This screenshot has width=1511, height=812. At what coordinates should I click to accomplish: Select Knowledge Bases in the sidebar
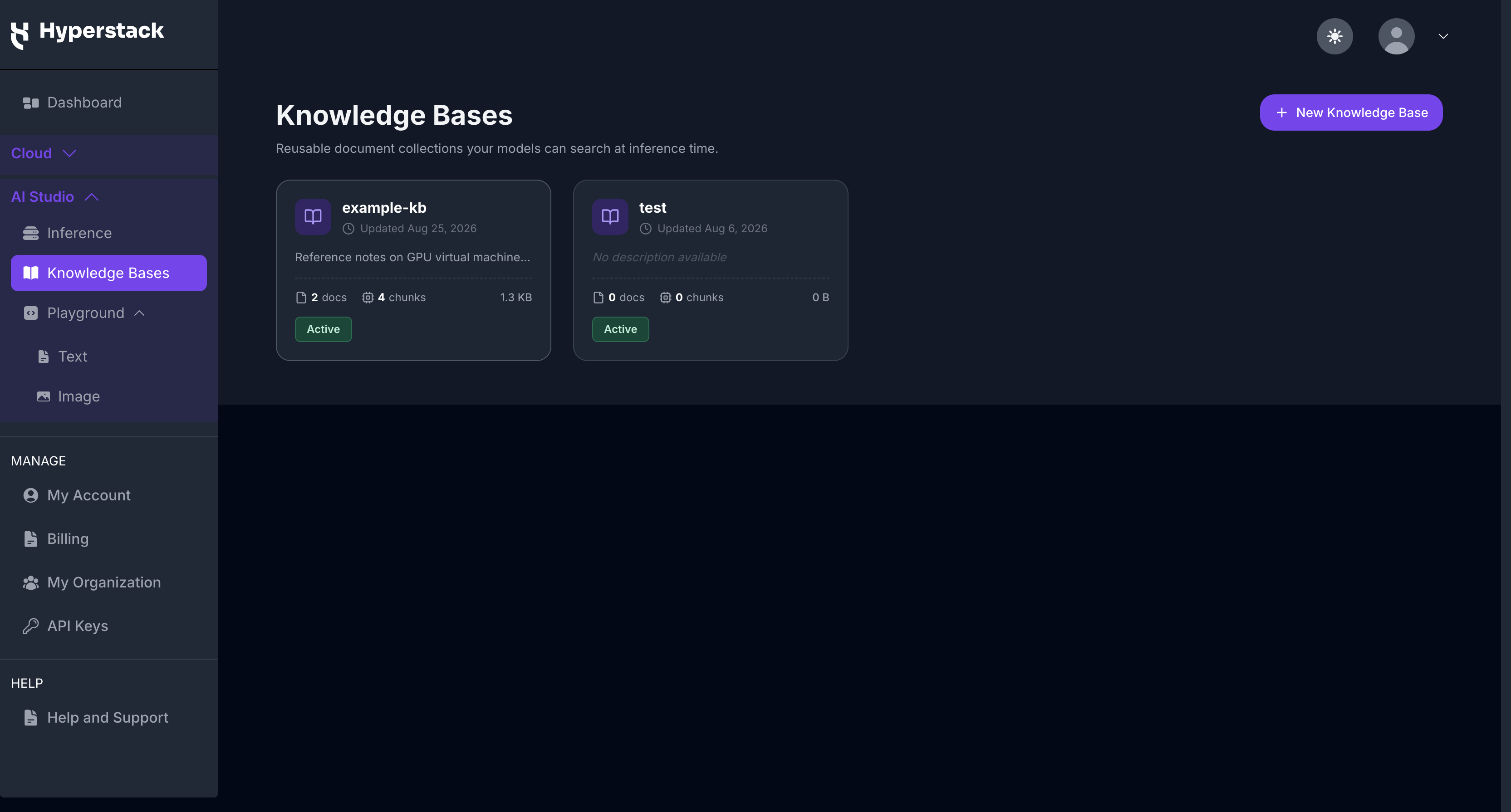(x=108, y=273)
